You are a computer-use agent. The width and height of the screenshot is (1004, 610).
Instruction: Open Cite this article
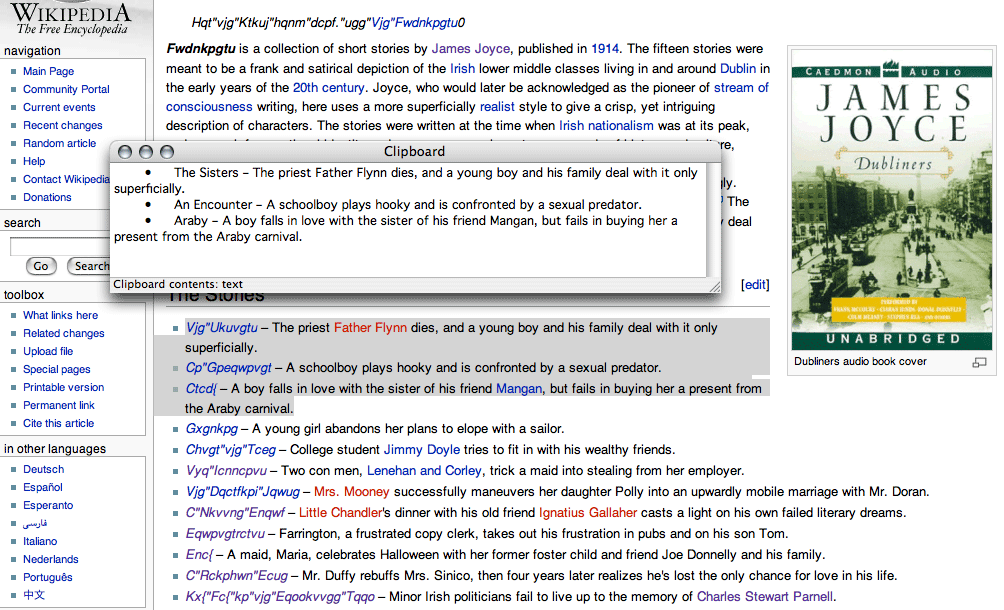58,422
